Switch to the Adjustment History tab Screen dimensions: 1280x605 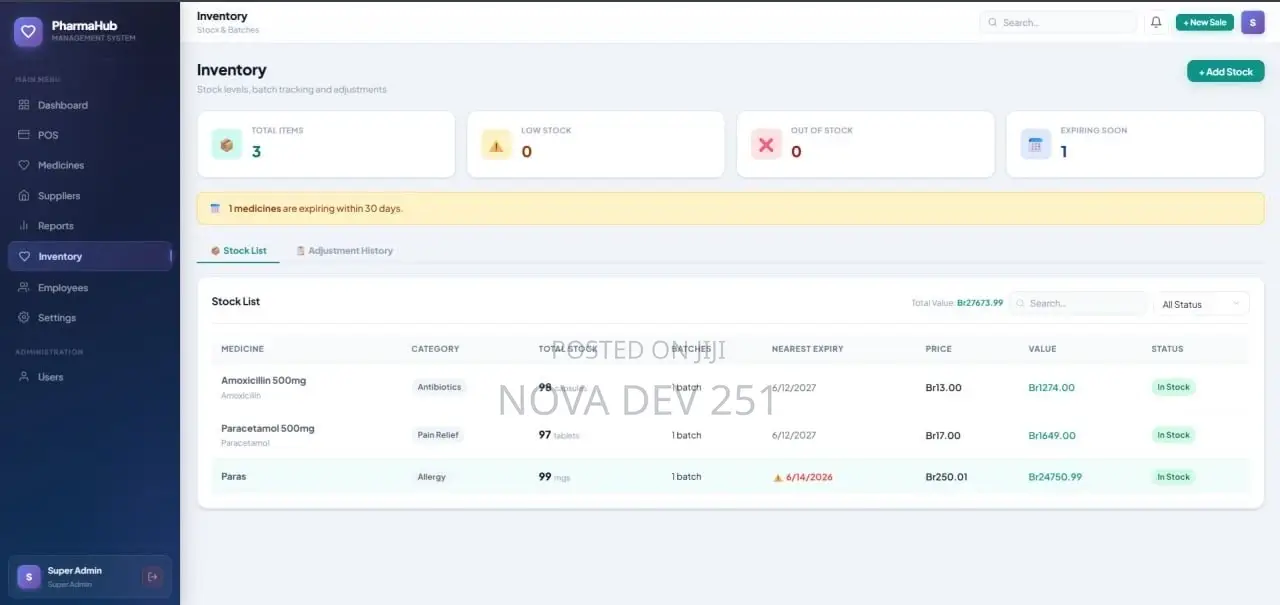pyautogui.click(x=344, y=251)
